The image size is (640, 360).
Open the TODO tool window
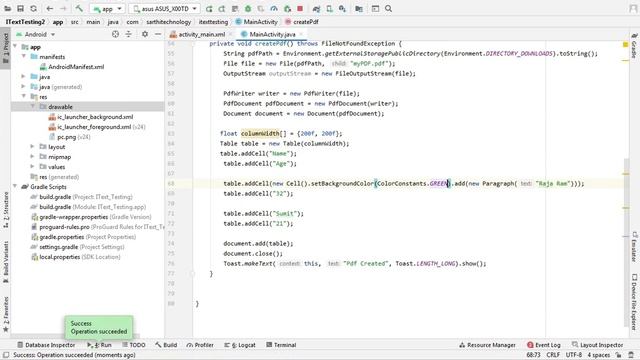(x=134, y=345)
